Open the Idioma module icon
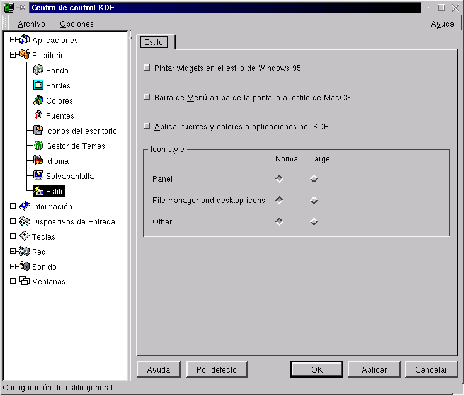This screenshot has height=395, width=464. [38, 160]
